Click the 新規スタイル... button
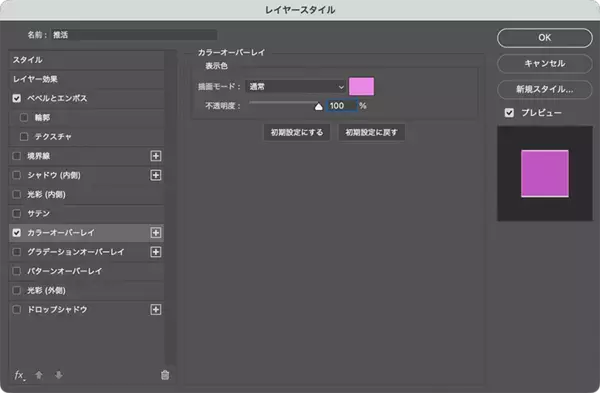The image size is (600, 393). point(545,90)
